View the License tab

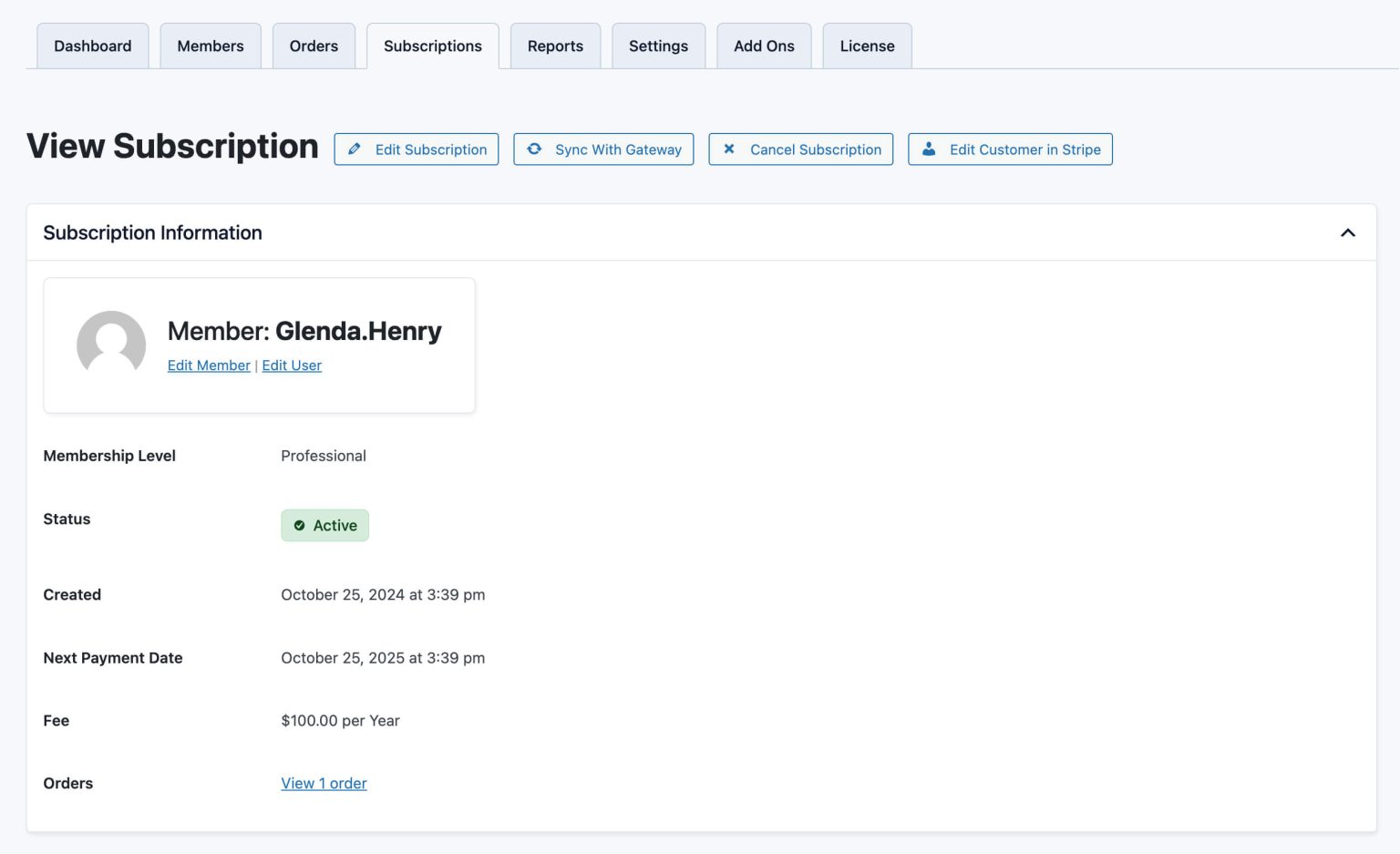867,46
